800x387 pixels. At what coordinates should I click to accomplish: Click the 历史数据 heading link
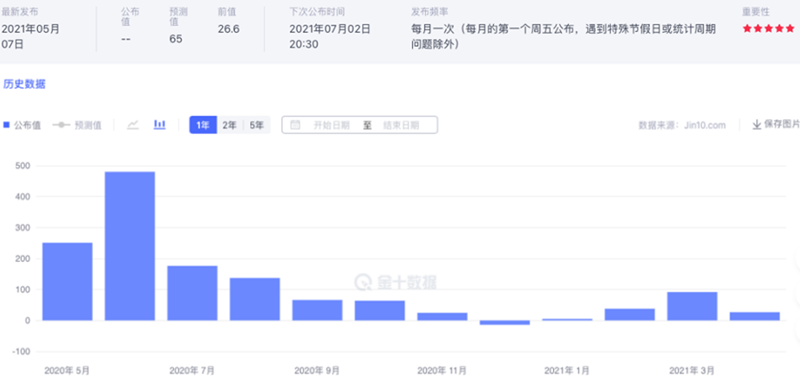coord(24,85)
